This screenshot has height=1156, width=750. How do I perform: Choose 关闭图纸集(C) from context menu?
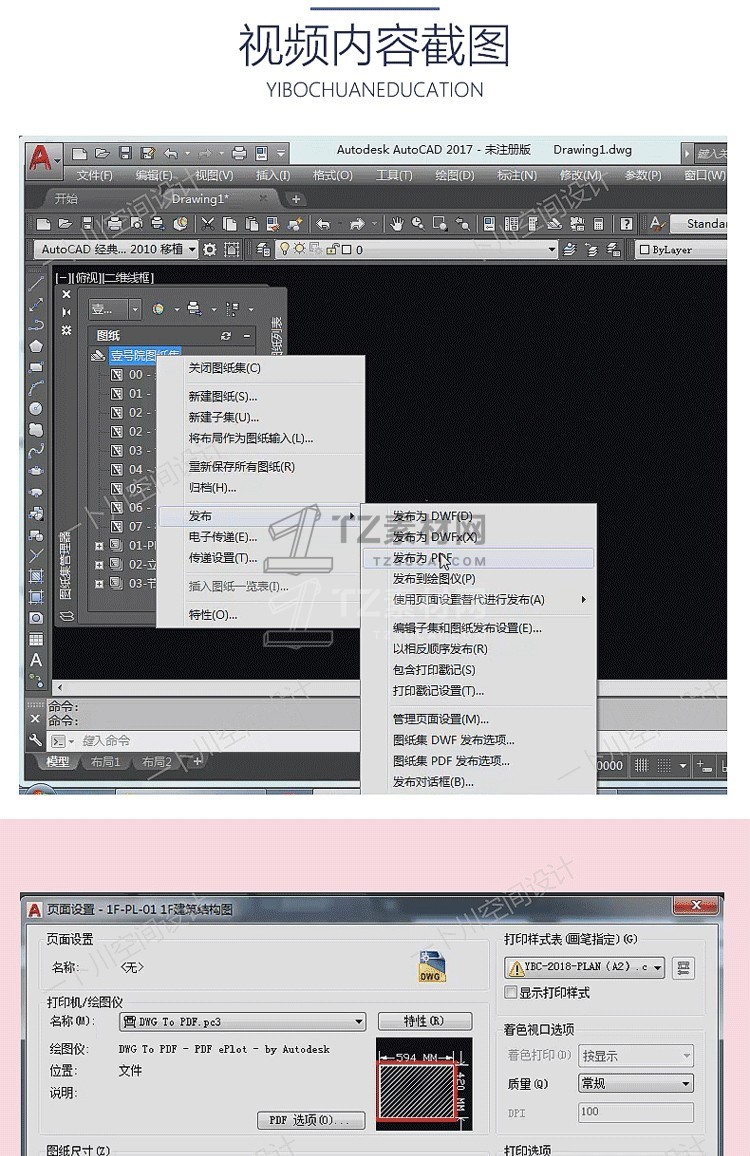224,368
